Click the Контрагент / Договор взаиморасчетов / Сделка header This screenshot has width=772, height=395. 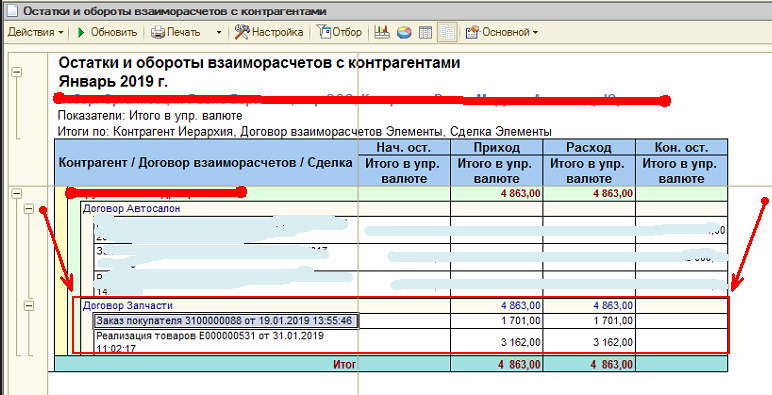(206, 163)
